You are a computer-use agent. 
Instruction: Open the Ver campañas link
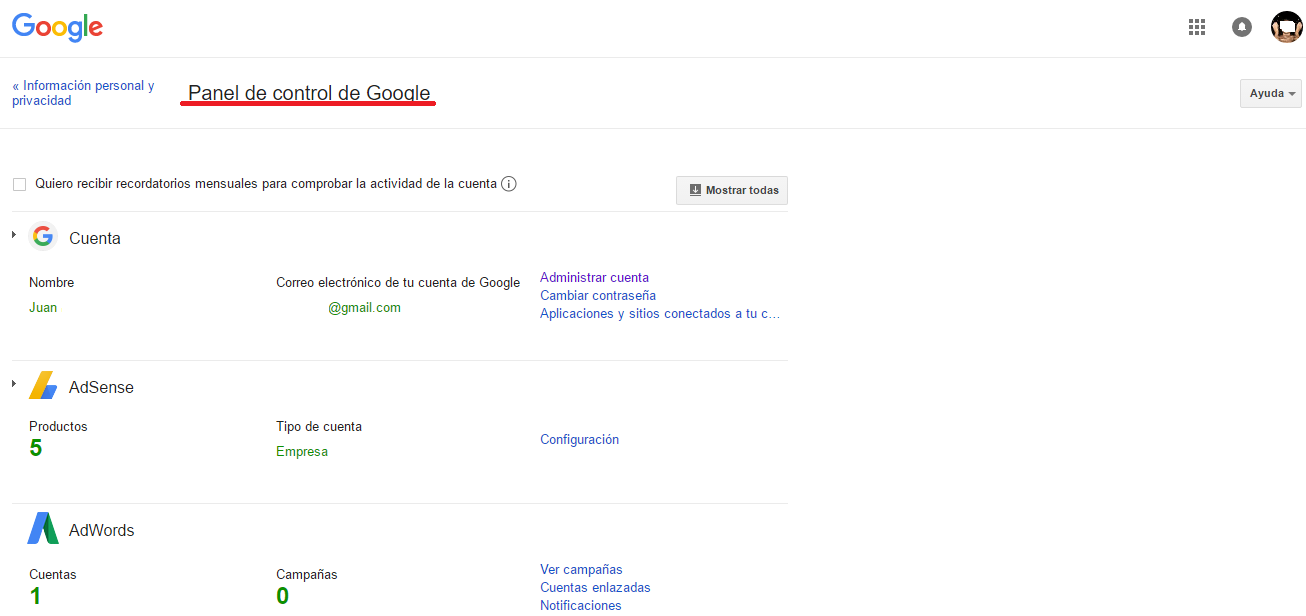pyautogui.click(x=581, y=570)
